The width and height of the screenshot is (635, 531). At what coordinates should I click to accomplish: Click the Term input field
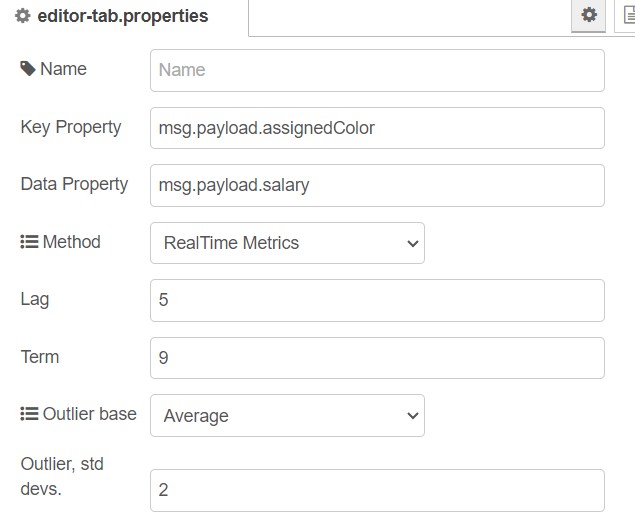[x=377, y=358]
